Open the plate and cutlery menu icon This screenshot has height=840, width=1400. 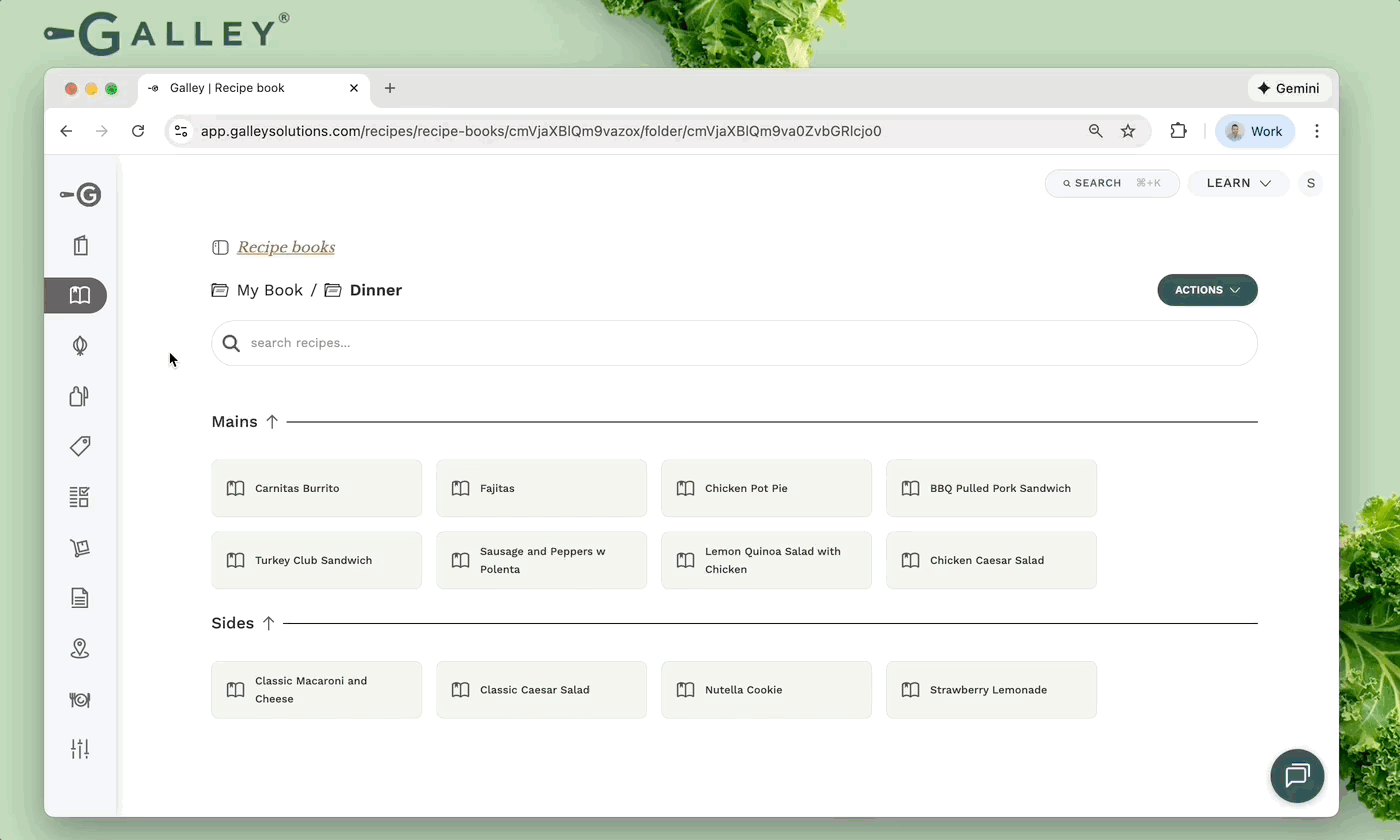coord(80,700)
